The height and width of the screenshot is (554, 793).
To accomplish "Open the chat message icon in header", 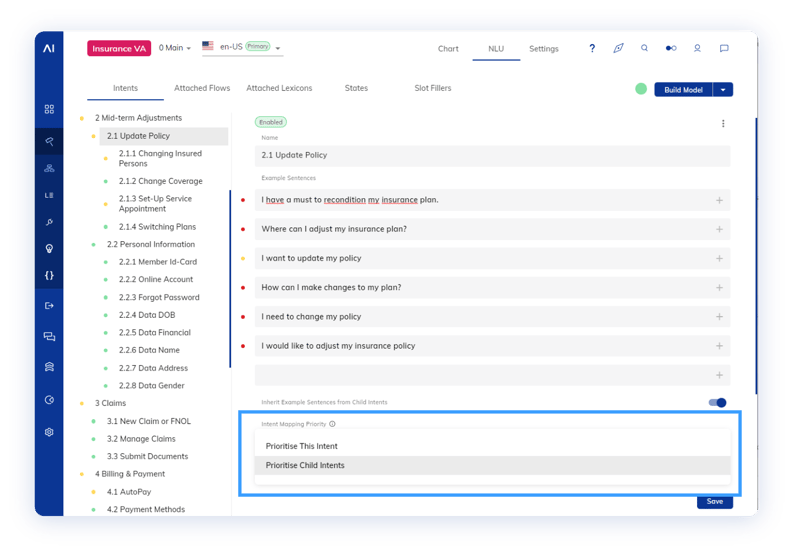I will 724,48.
